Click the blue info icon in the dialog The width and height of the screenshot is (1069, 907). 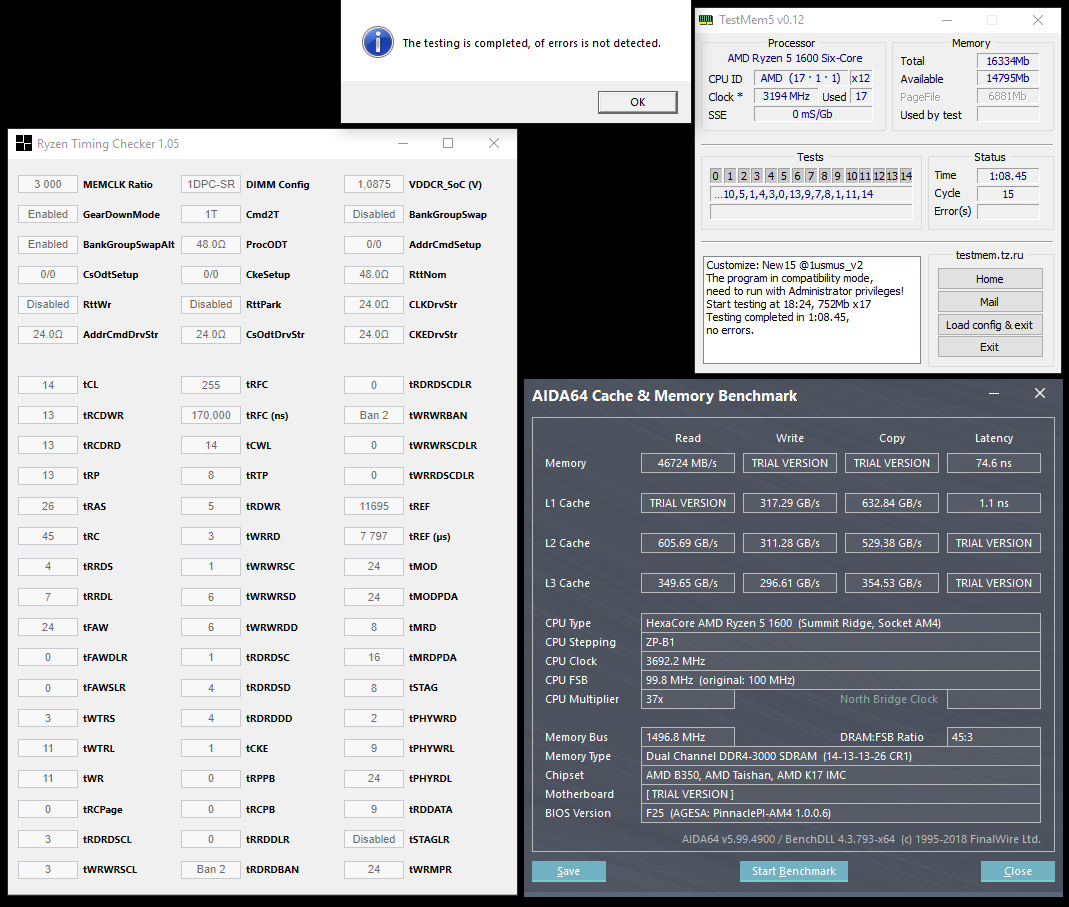click(378, 42)
